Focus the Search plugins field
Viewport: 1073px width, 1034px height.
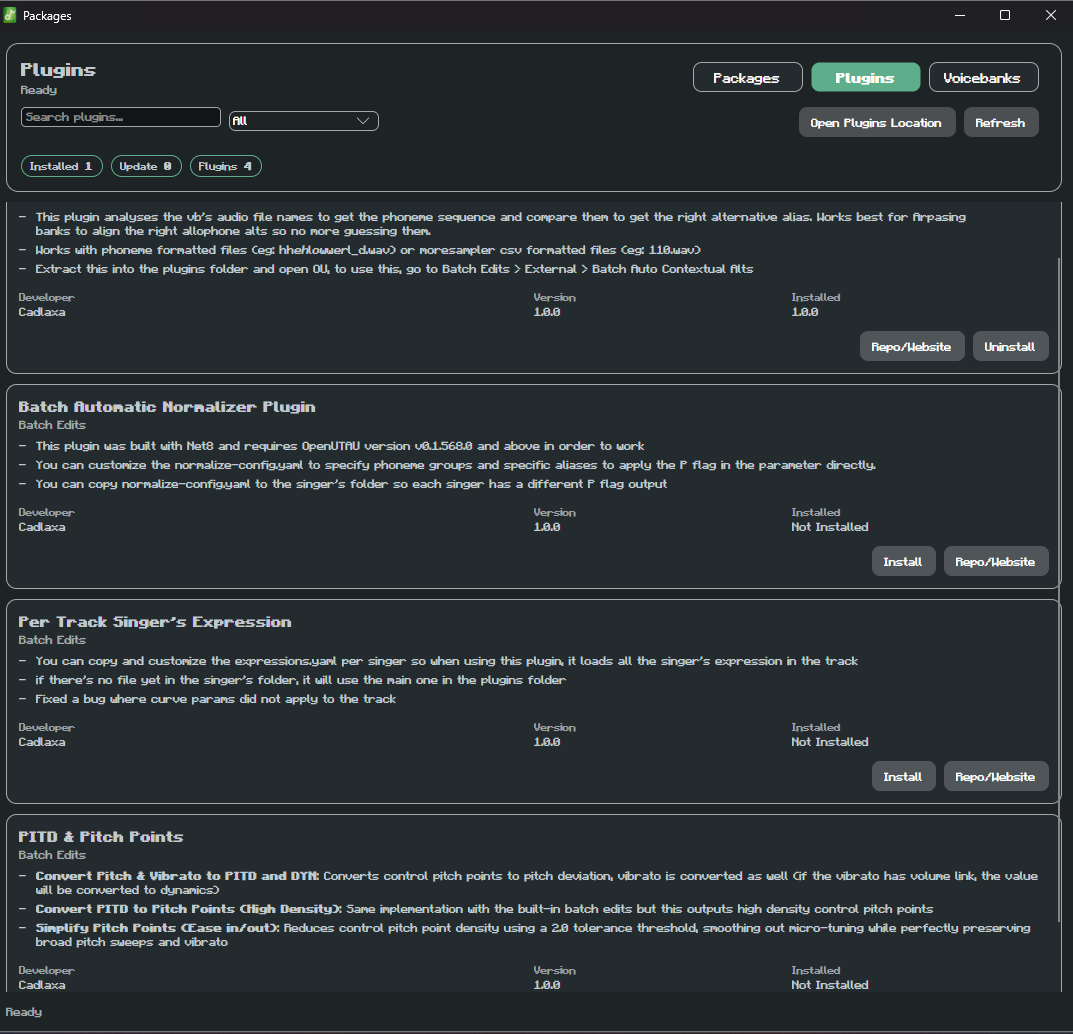coord(120,117)
